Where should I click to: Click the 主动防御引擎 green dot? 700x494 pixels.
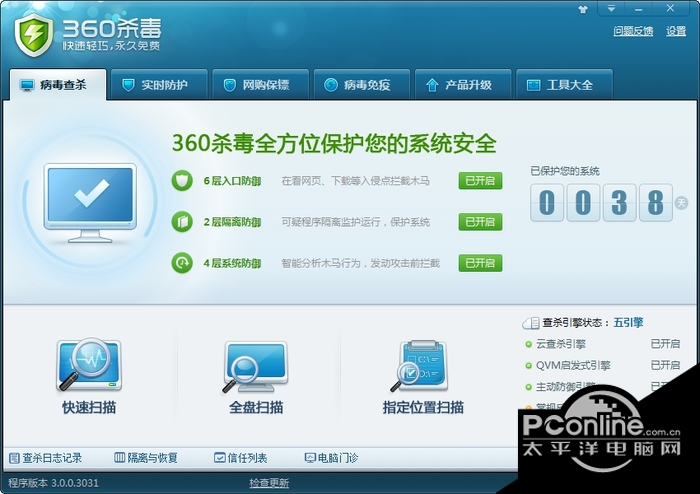click(529, 387)
